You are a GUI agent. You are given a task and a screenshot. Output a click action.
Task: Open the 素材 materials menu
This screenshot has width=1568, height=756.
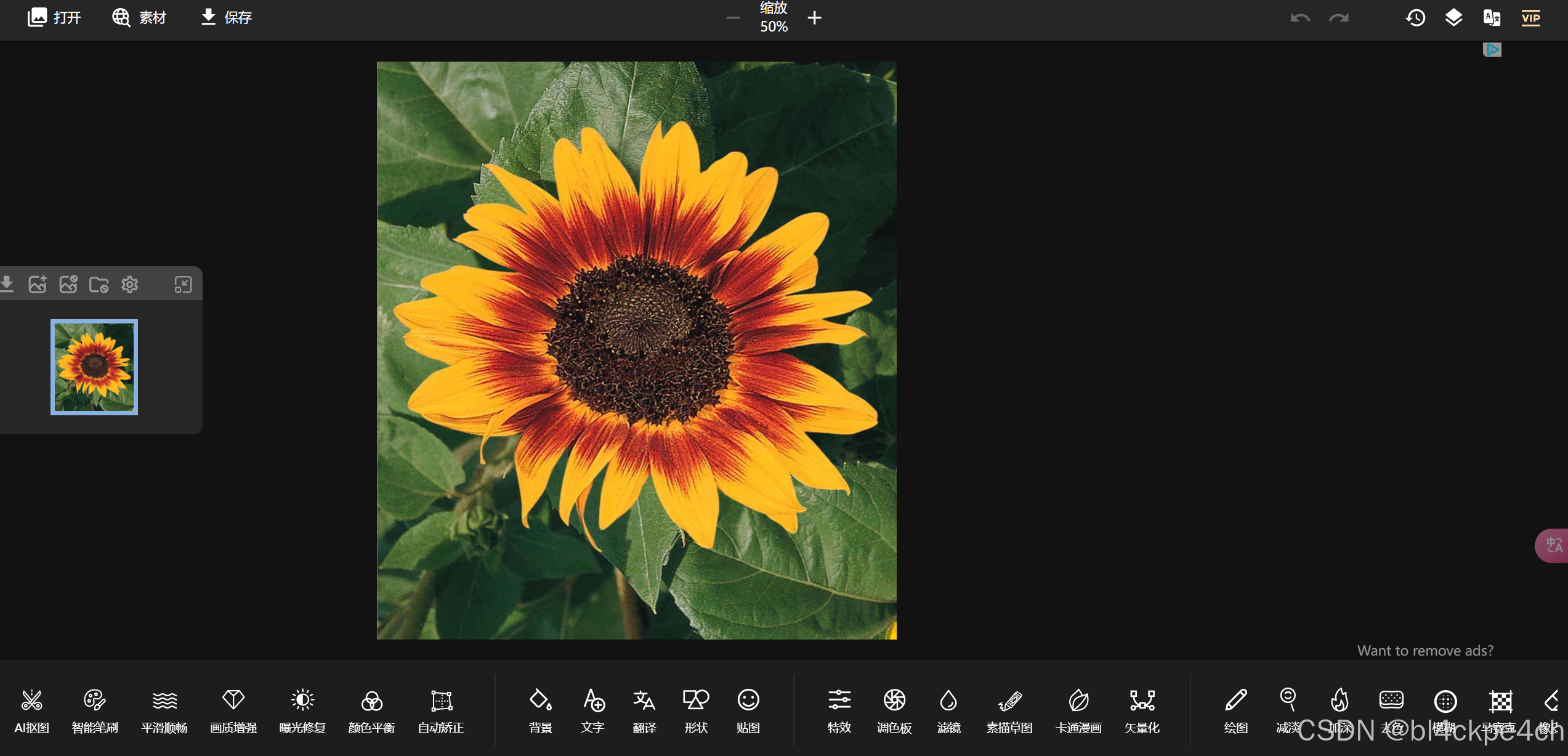point(139,17)
